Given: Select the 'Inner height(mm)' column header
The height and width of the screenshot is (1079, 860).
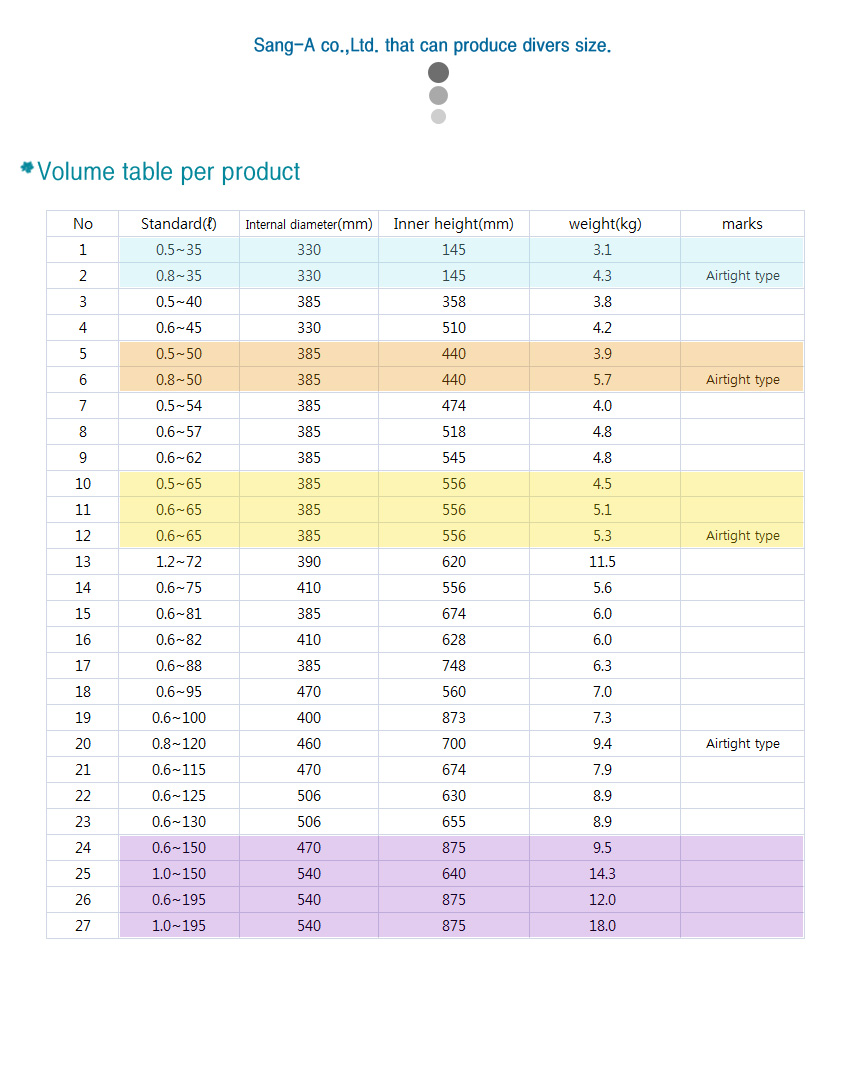Looking at the screenshot, I should pos(453,224).
